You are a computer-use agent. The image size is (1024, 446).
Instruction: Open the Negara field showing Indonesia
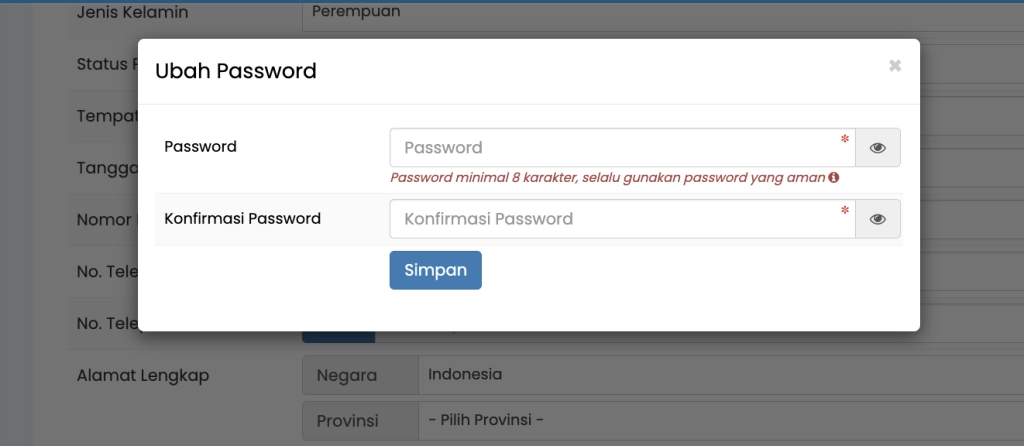point(700,375)
